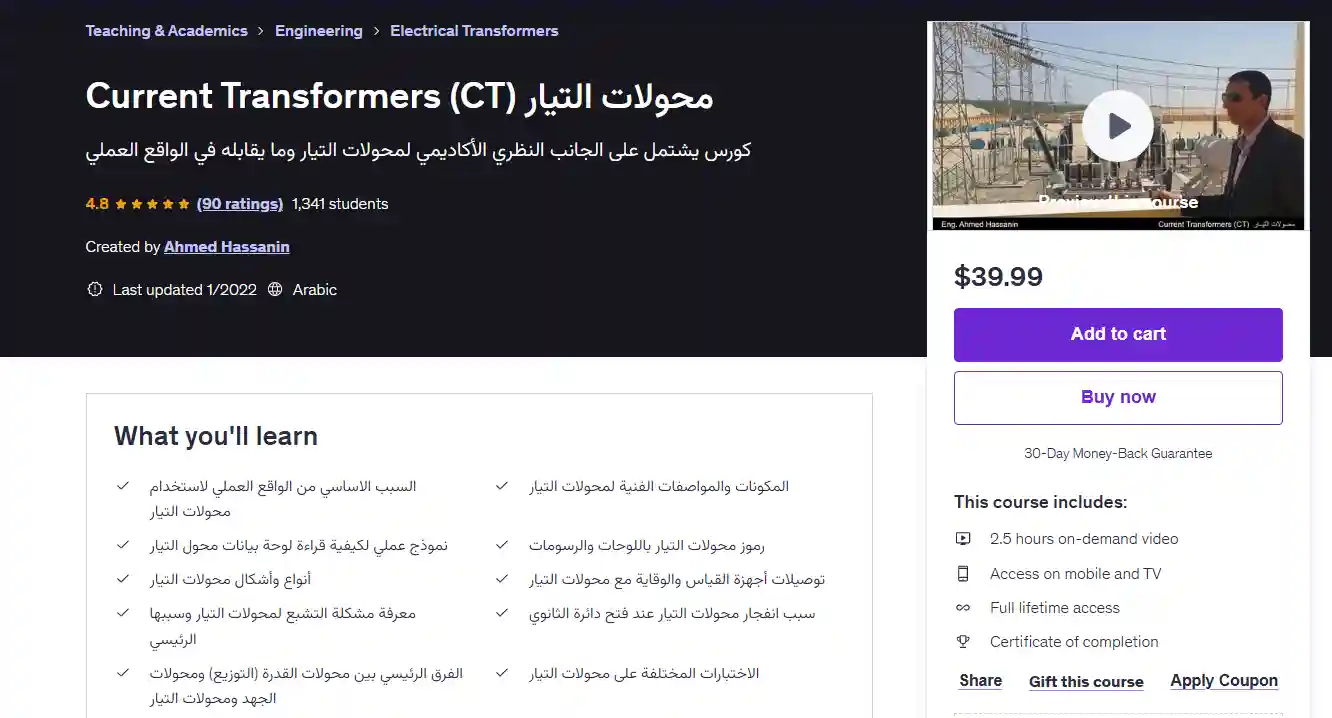Click the five-star rating display
Image resolution: width=1332 pixels, height=718 pixels.
tap(152, 204)
